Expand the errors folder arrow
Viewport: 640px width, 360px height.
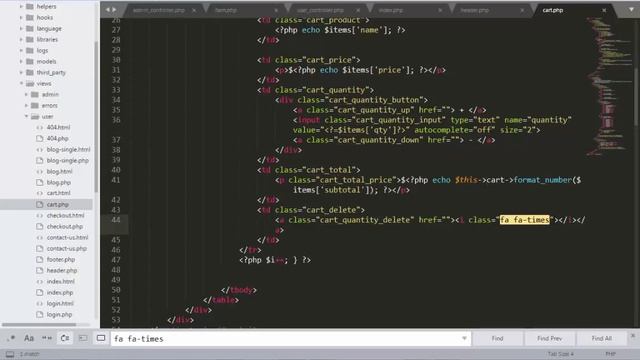(x=26, y=105)
